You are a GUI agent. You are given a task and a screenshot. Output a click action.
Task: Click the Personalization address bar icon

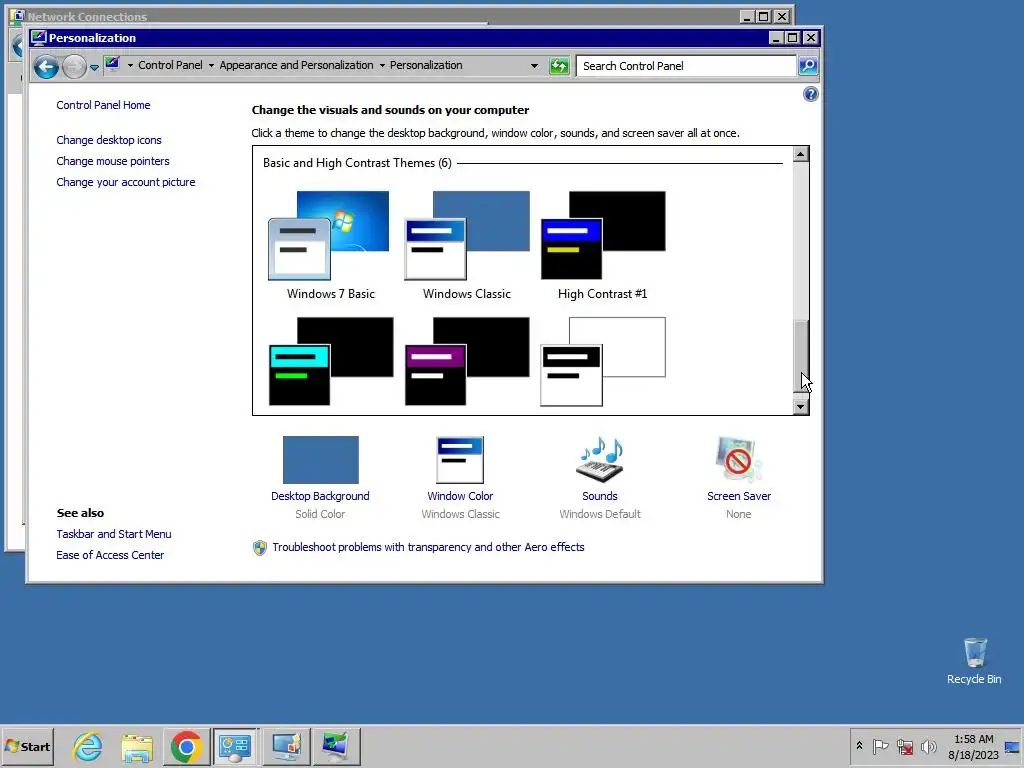pos(112,64)
